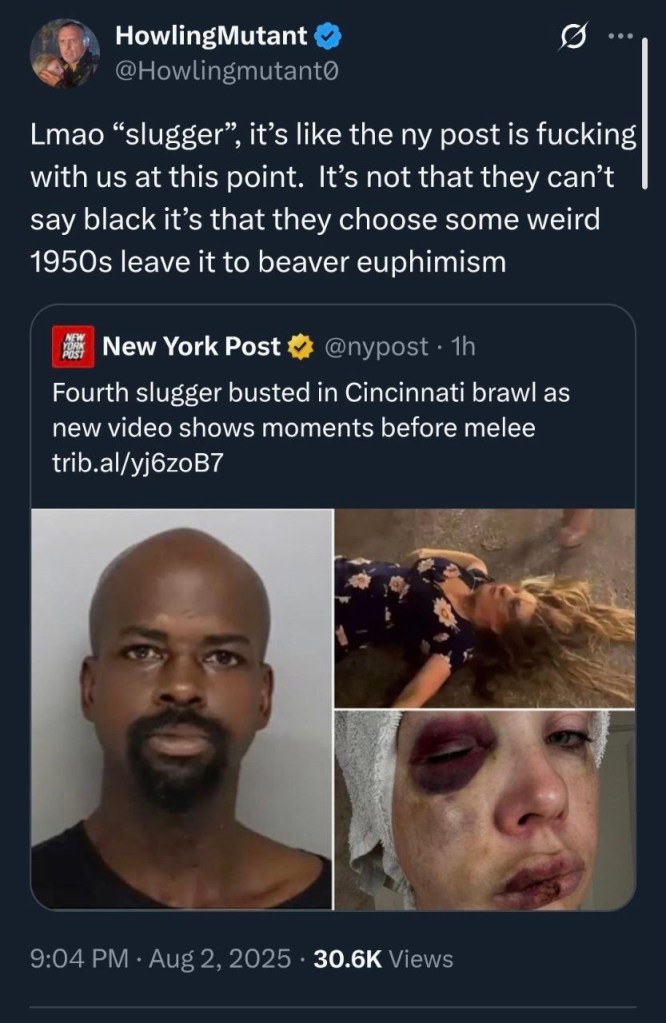This screenshot has height=1023, width=666.
Task: Click HowlingMutant's blue verified badge
Action: [x=328, y=37]
